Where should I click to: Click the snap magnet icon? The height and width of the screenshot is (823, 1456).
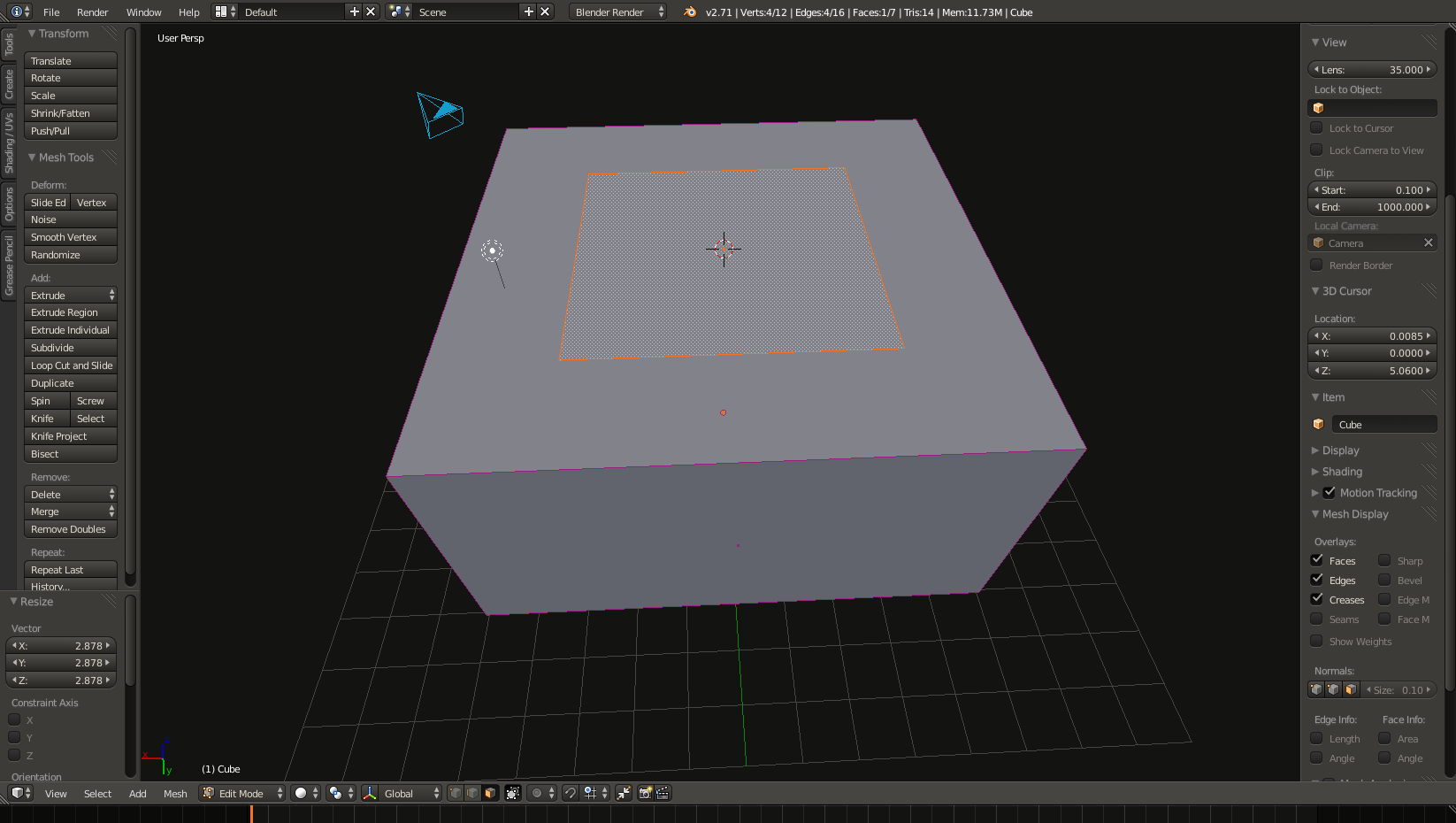click(570, 793)
